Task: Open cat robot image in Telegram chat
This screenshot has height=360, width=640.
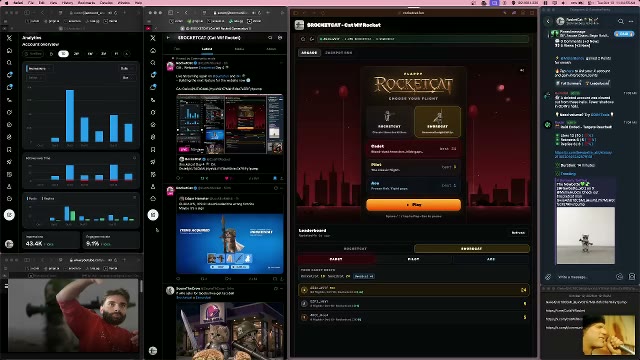Action: [x=586, y=236]
